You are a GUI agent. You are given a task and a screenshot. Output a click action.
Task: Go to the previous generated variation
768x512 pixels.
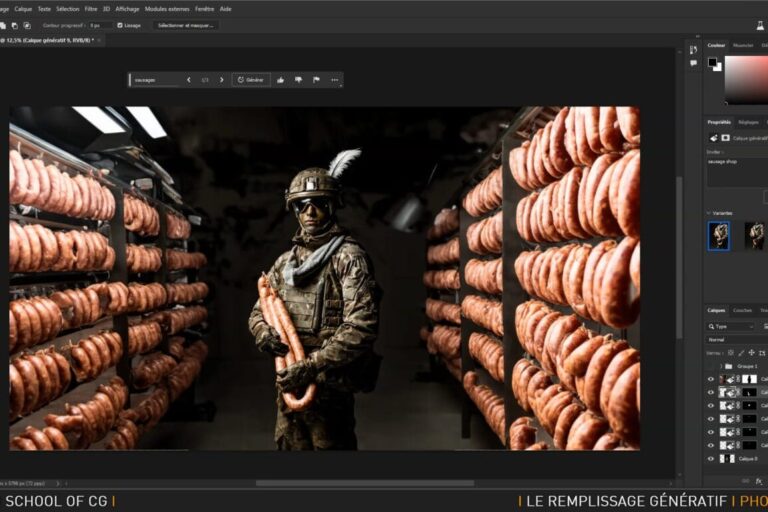pos(189,80)
